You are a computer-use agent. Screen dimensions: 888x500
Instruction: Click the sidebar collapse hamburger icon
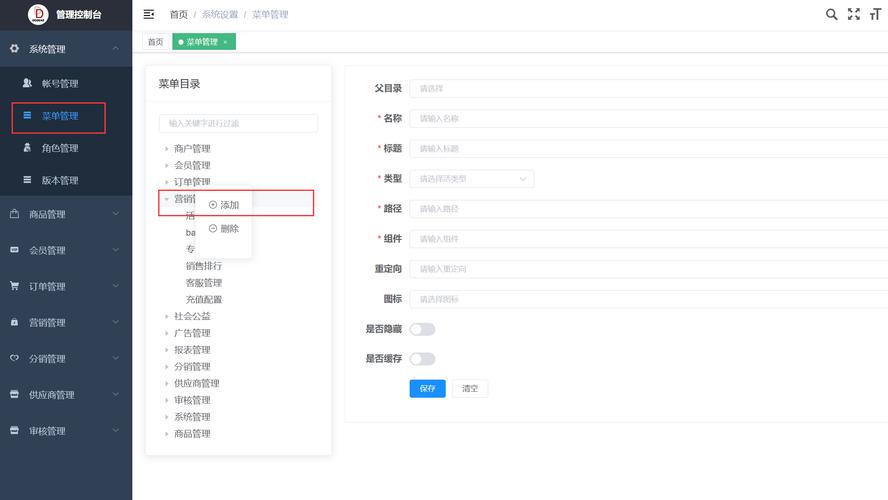(x=148, y=14)
